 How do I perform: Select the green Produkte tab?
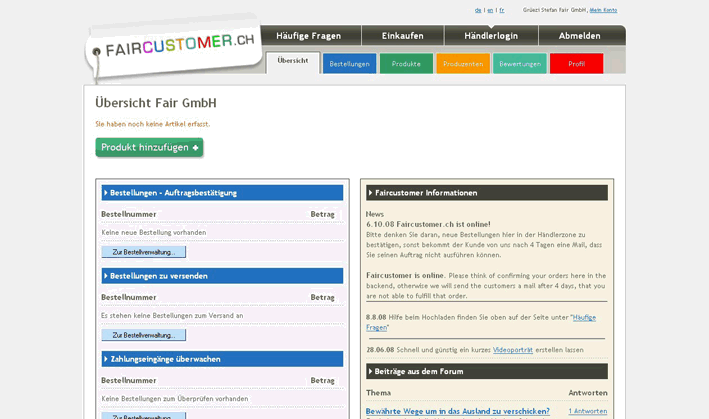pyautogui.click(x=406, y=64)
